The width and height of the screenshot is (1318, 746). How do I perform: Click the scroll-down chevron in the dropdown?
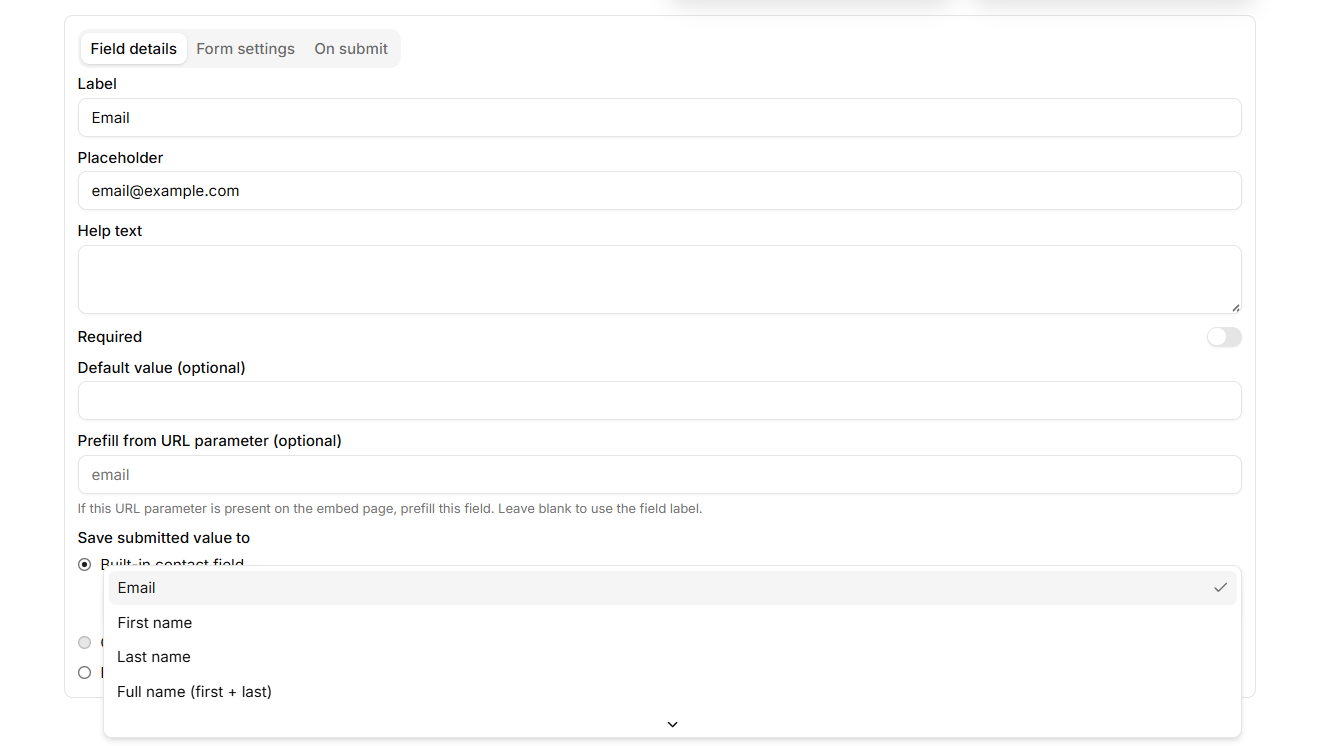pyautogui.click(x=673, y=724)
